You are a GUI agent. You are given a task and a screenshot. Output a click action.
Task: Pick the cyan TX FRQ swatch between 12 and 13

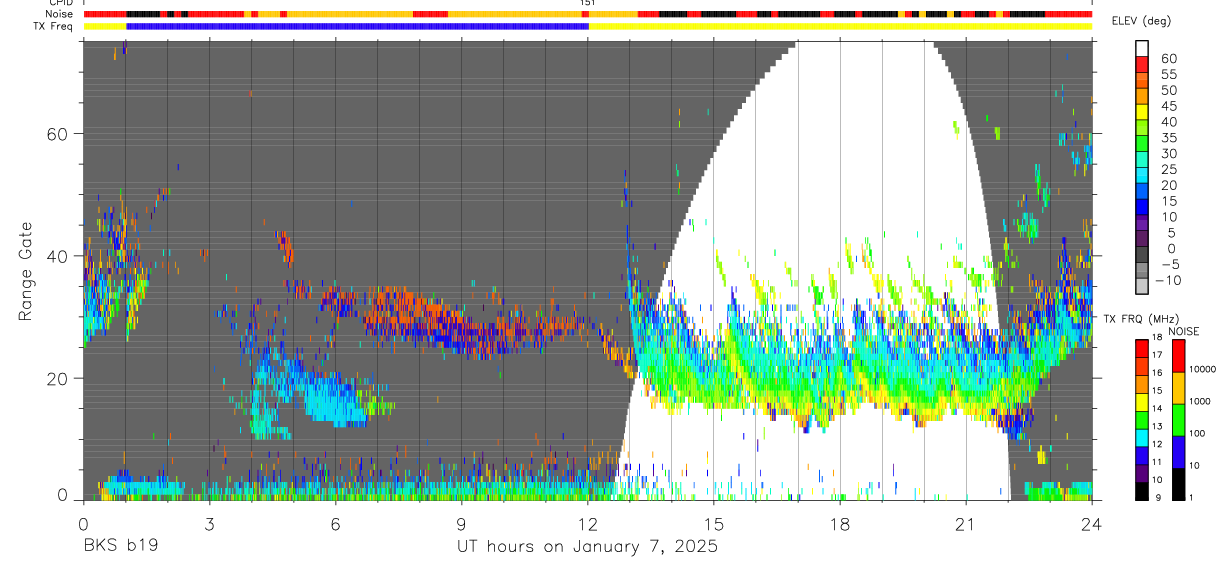point(1143,437)
